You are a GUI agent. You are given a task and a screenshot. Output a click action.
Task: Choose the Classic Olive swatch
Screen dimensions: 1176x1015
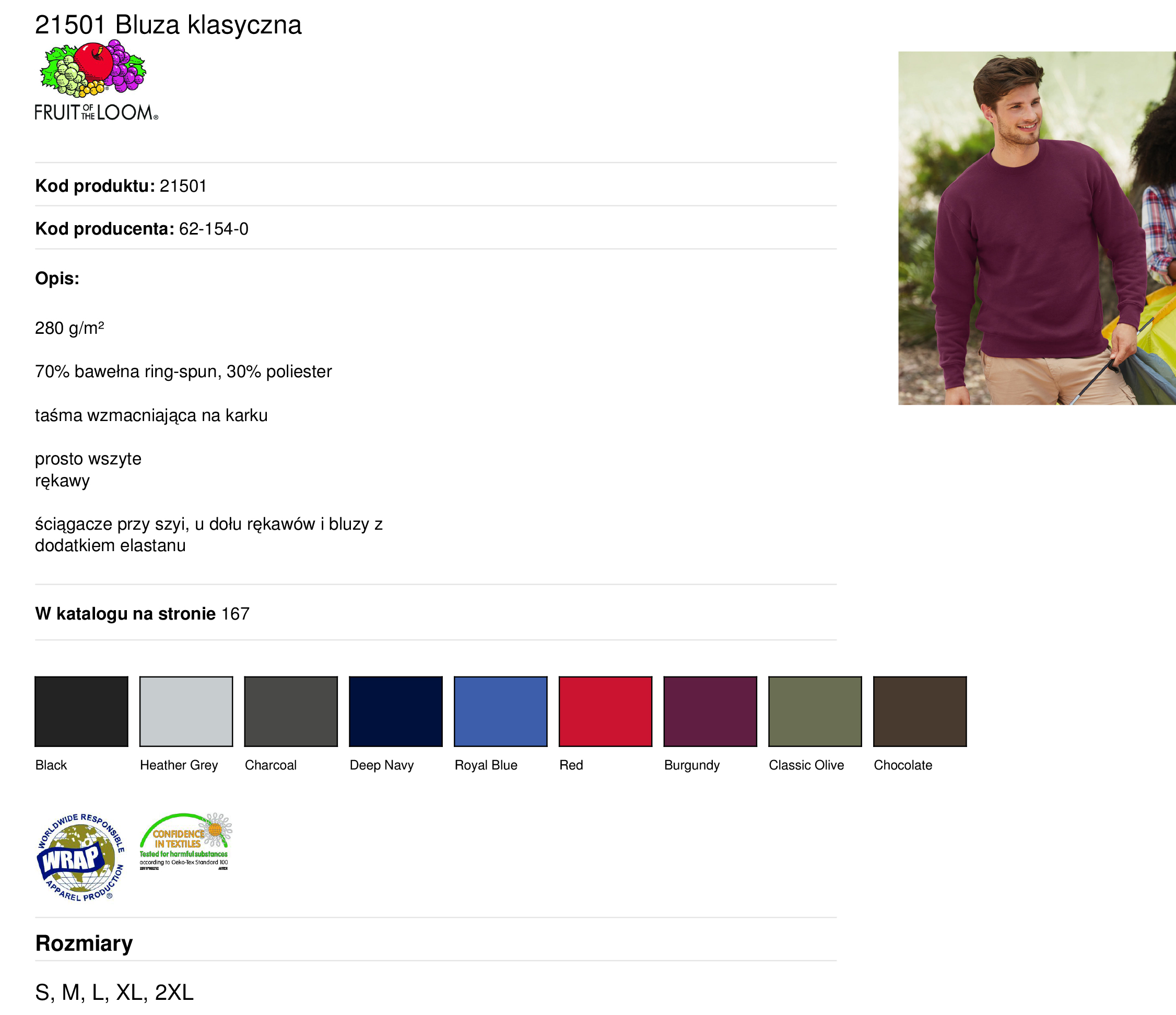pos(815,711)
